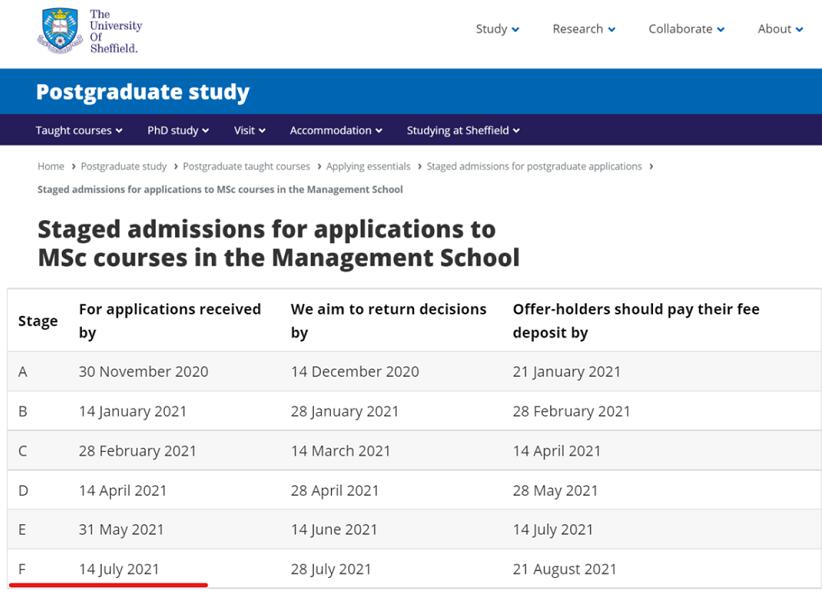Screen dimensions: 822x595
Task: Go to Home breadcrumb link
Action: coord(51,166)
